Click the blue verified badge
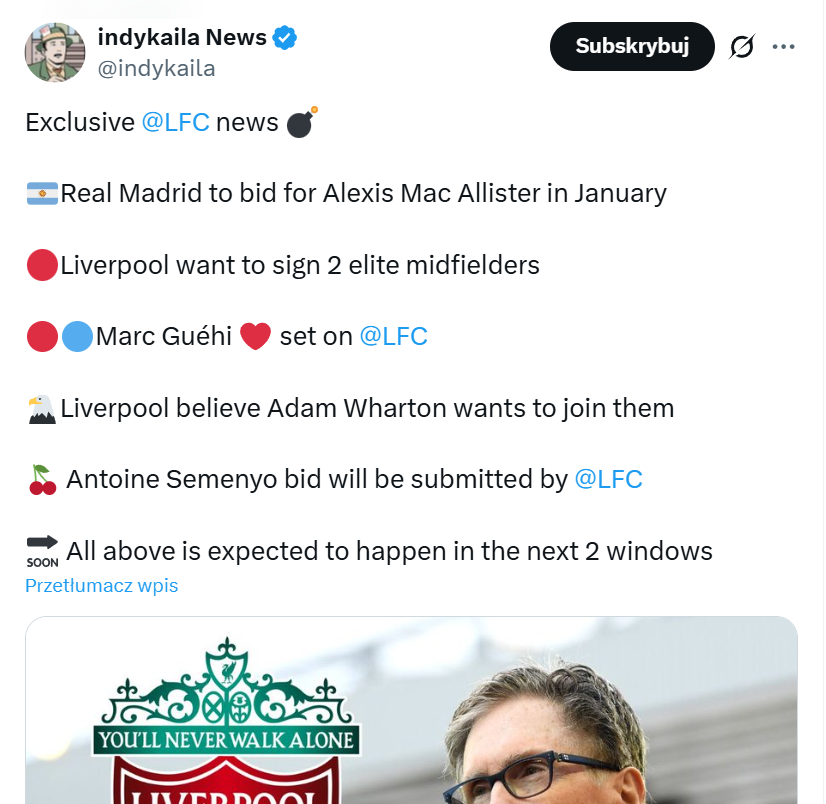Viewport: 826px width, 804px height. [x=285, y=39]
